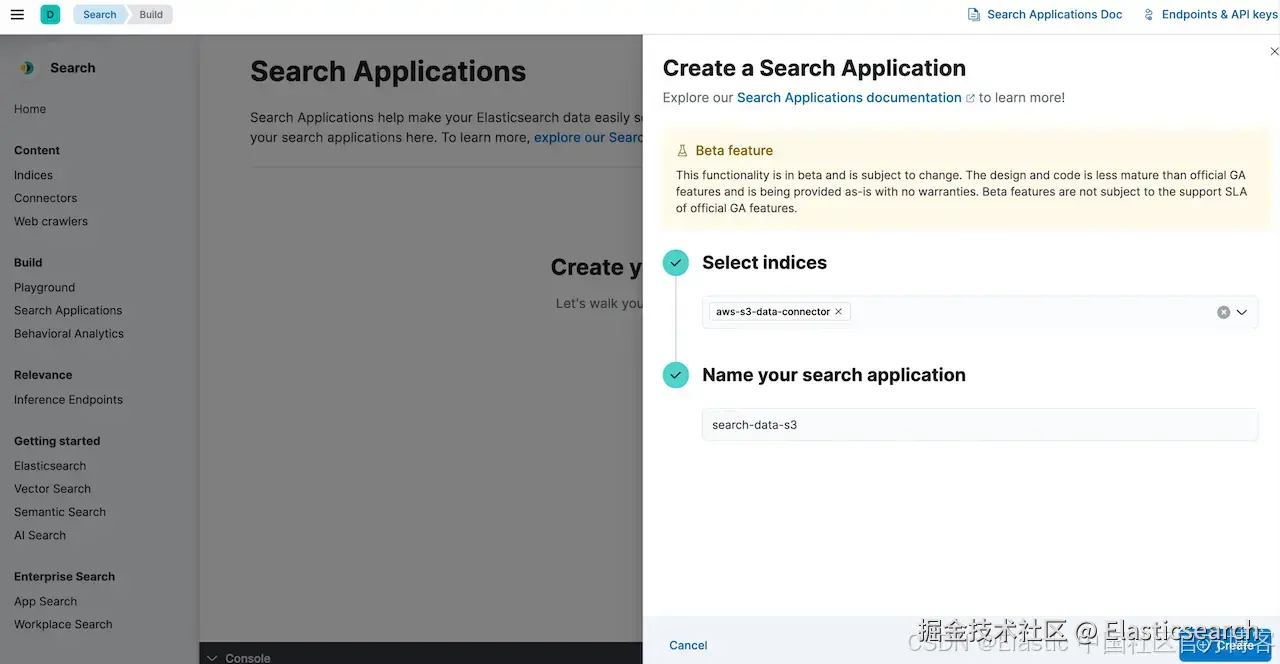Select the Build breadcrumb tab

(151, 14)
